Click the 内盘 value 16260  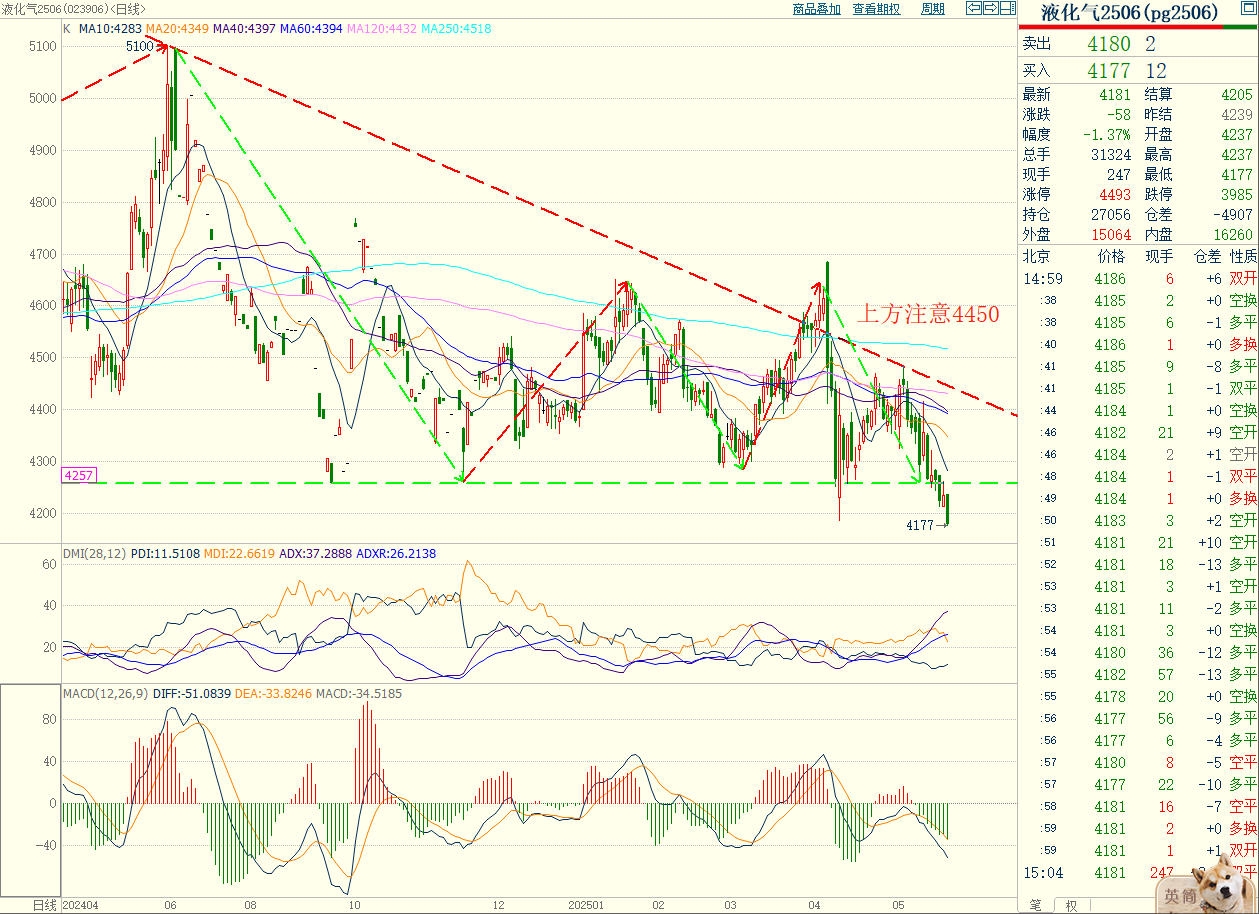(1232, 235)
